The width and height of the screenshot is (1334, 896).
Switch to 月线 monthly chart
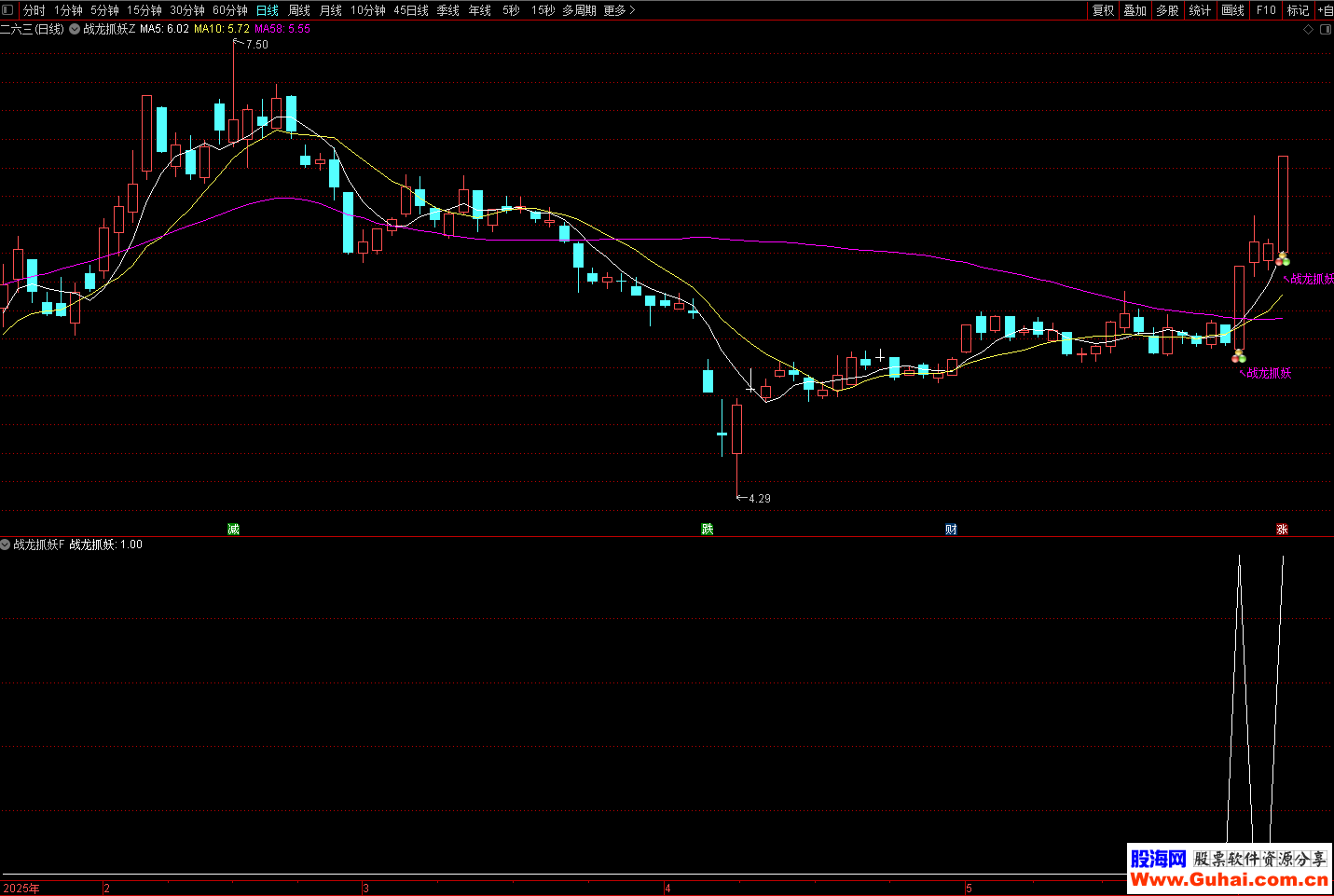331,10
